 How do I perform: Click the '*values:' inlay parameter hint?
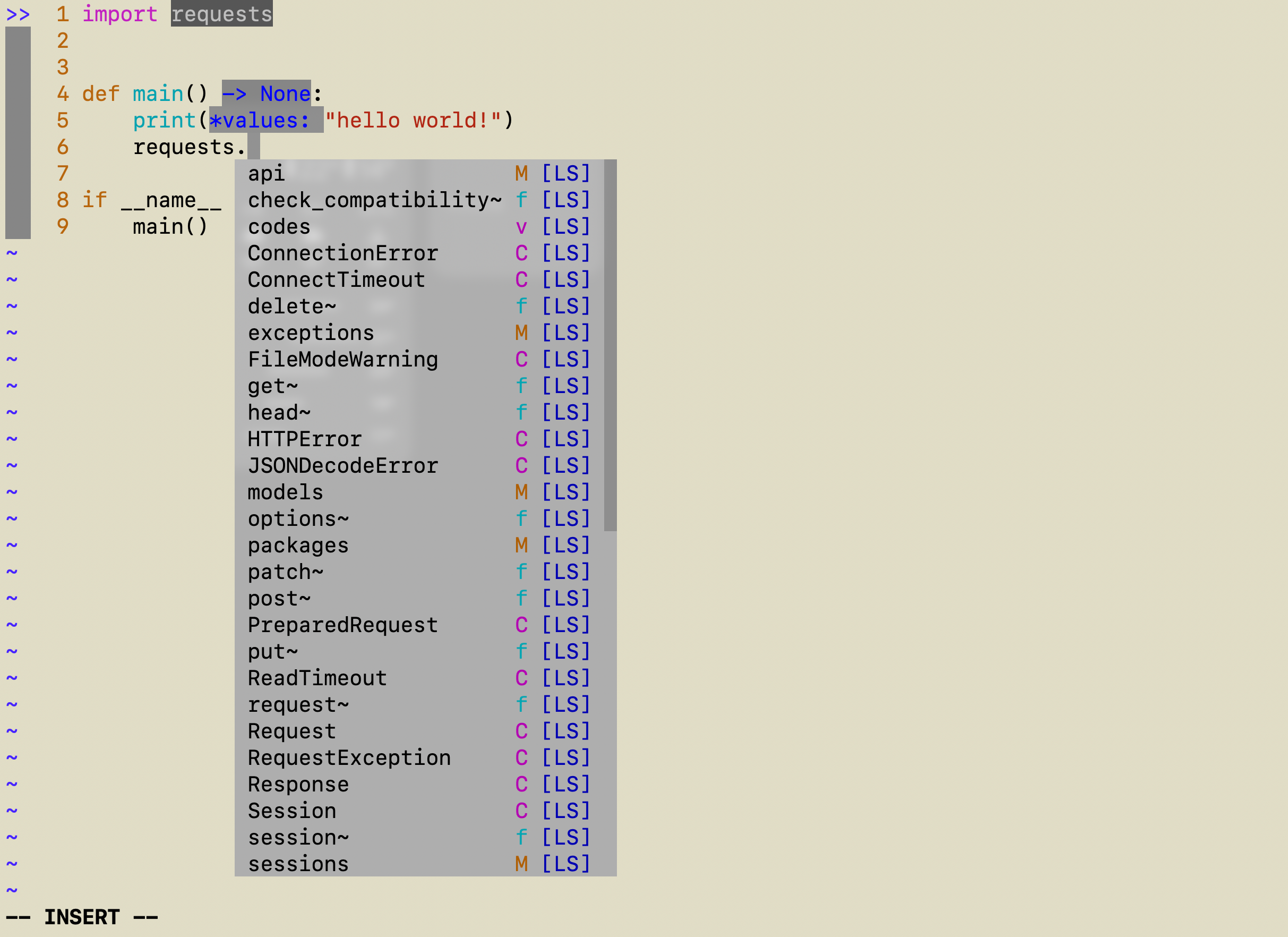pyautogui.click(x=267, y=121)
